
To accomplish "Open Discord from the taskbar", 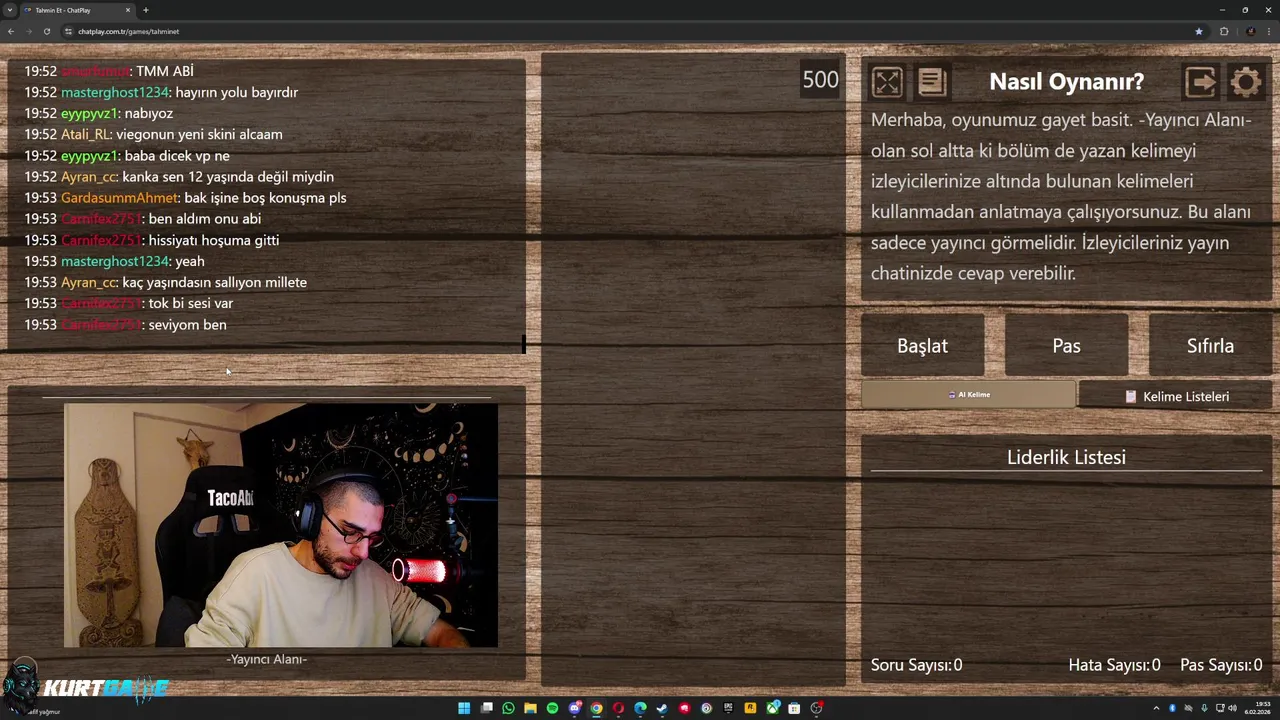I will [x=574, y=708].
